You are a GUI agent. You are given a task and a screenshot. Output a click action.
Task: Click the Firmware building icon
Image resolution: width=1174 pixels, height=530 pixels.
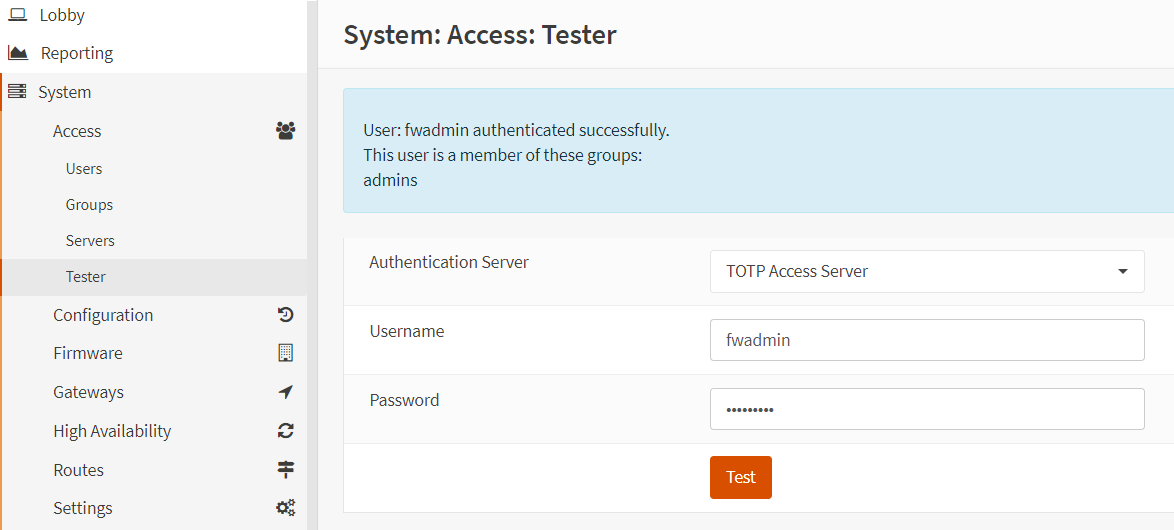[285, 353]
